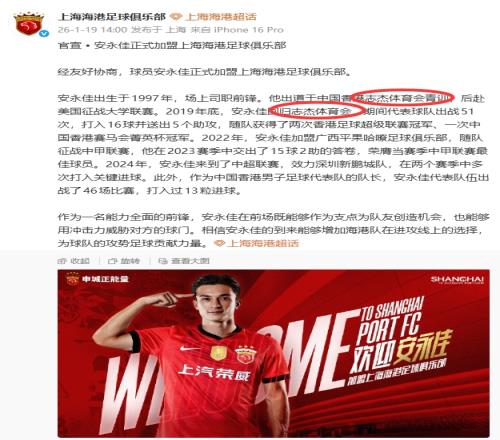Open the 上海海港超话 link ending the post
Viewport: 500px width, 440px height.
(263, 243)
